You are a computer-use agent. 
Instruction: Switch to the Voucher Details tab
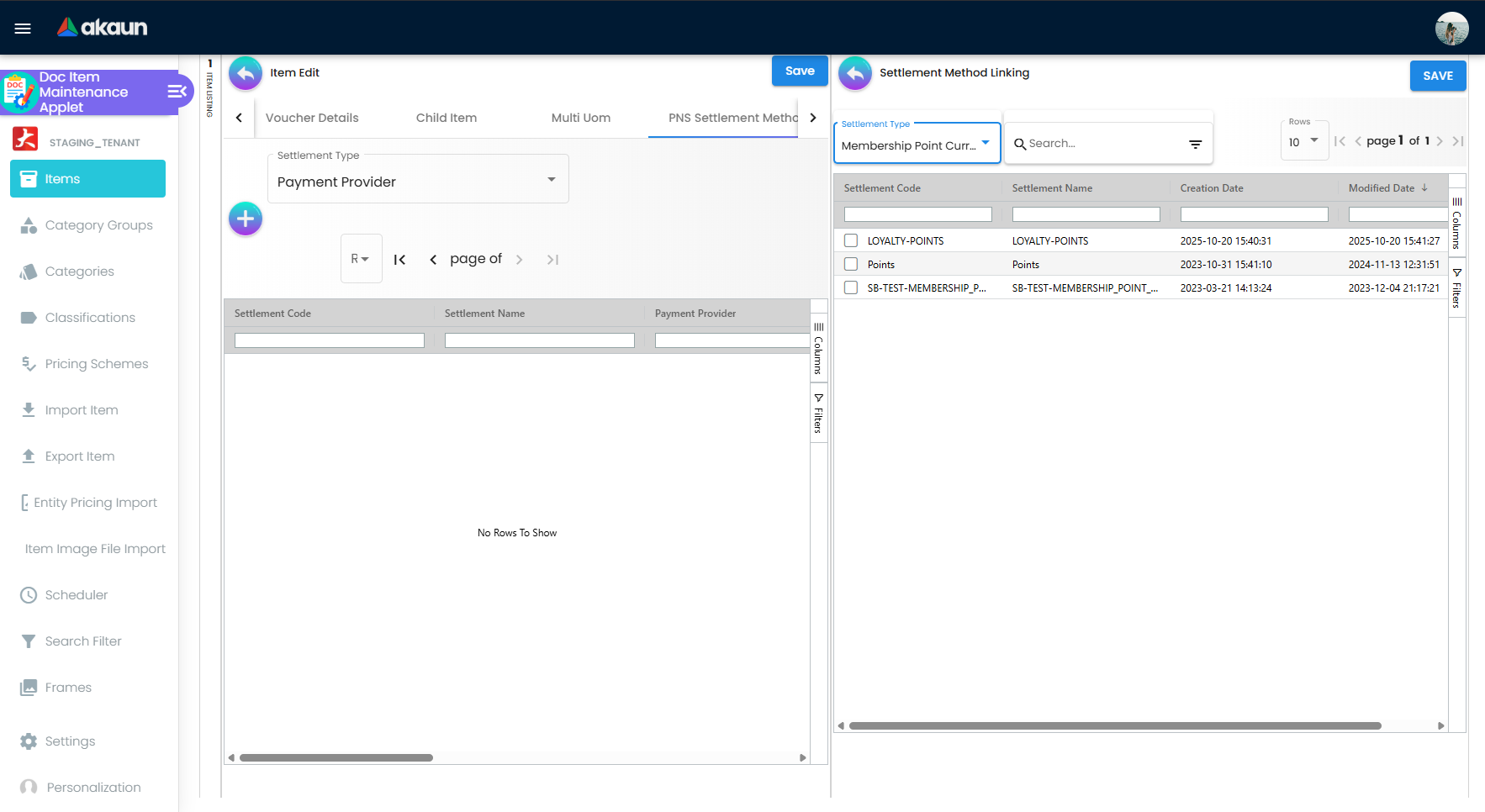[312, 119]
